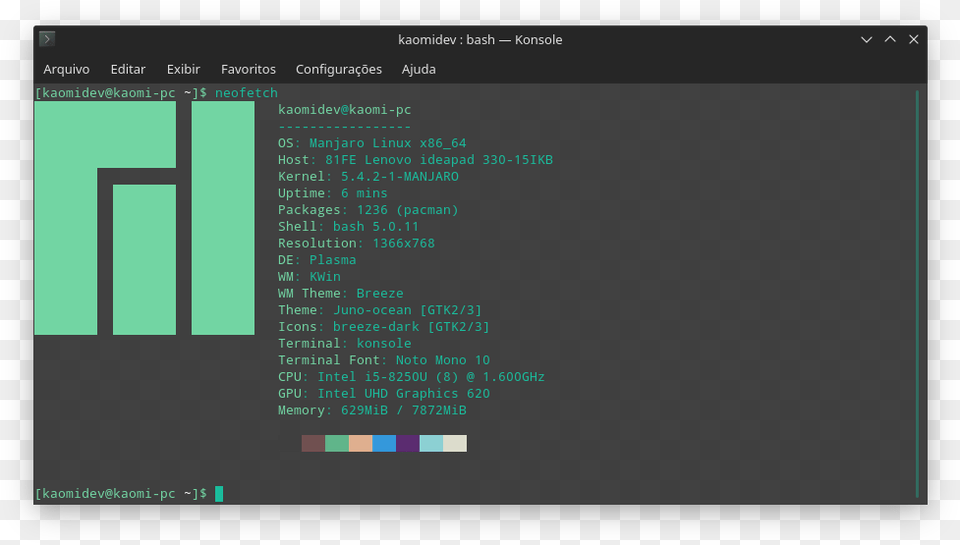Viewport: 960px width, 545px height.
Task: Click the Kernel: 5.4.2-1-MANJARO line
Action: pyautogui.click(x=368, y=176)
